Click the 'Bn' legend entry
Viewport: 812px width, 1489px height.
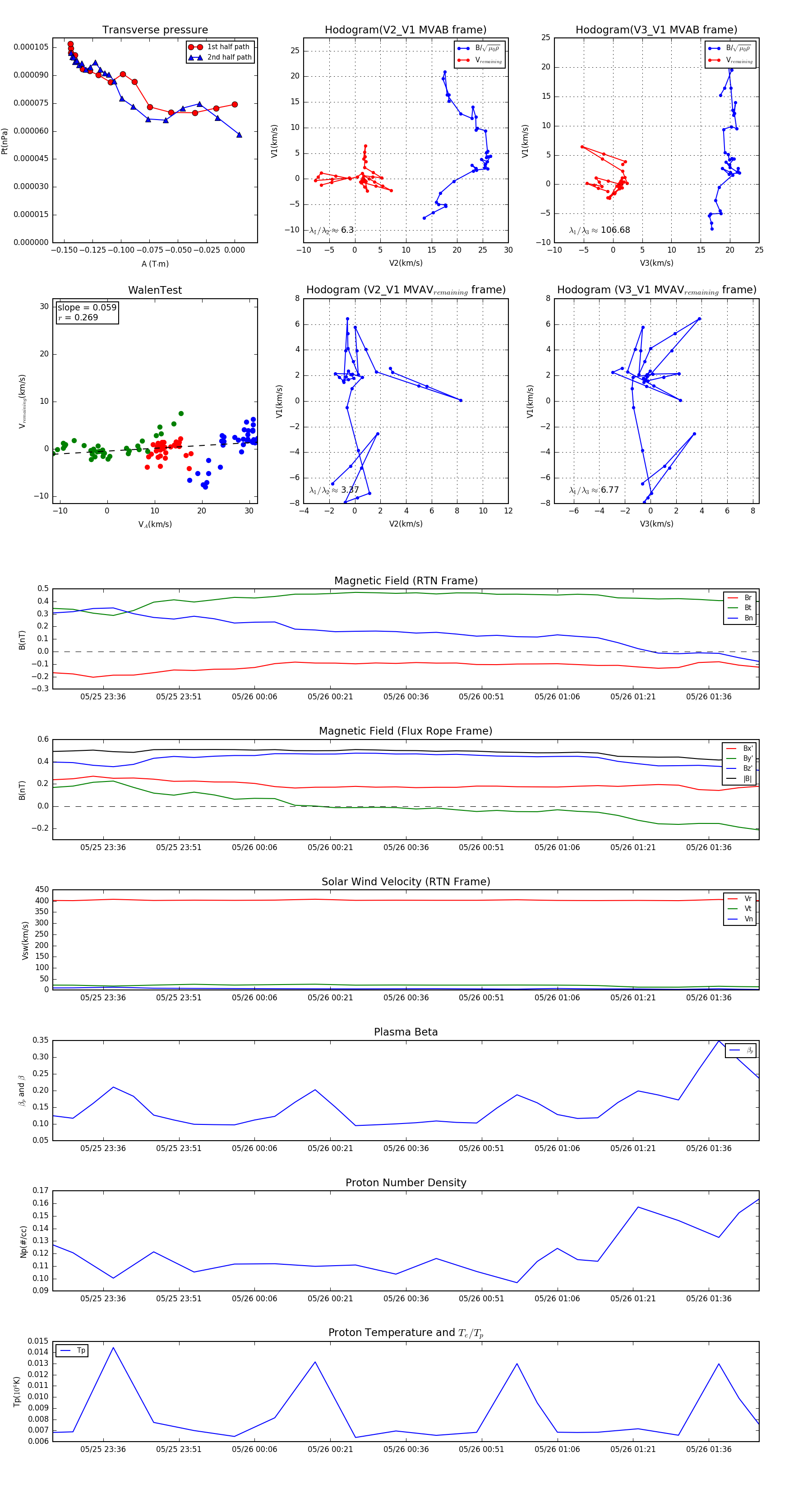[x=740, y=618]
